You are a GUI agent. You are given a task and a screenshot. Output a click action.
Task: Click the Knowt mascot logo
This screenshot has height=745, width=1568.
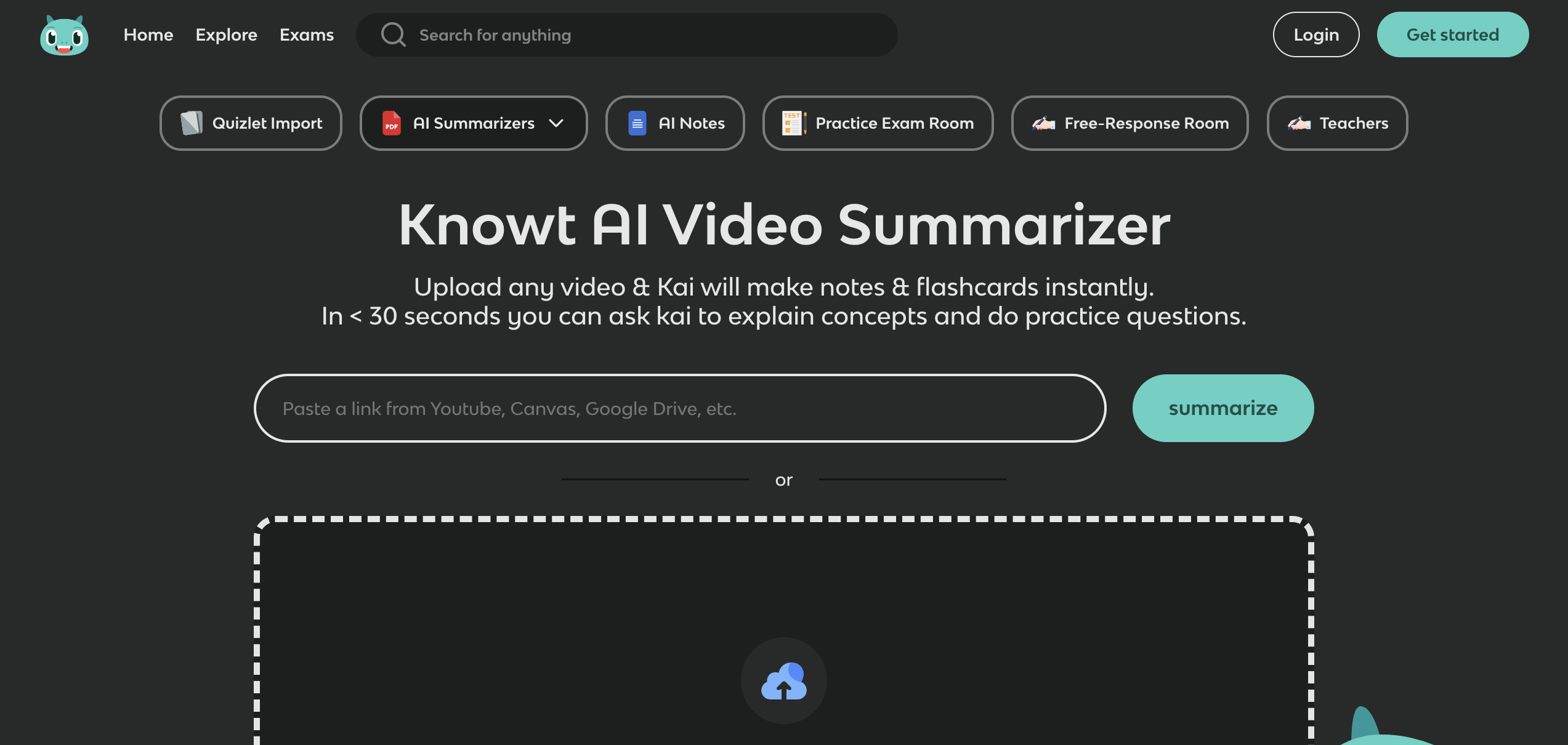(65, 35)
